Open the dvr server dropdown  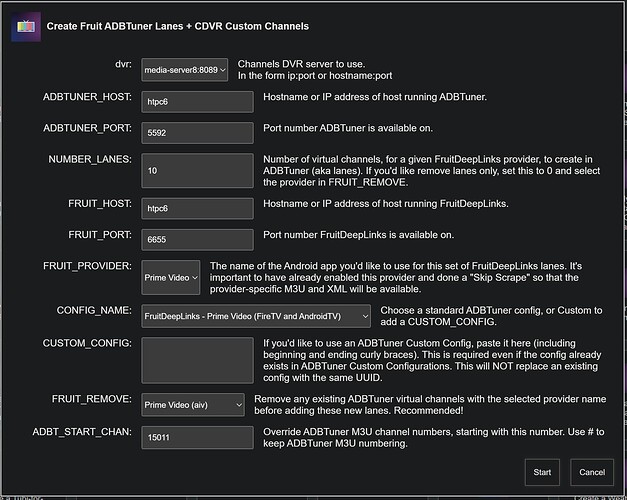click(184, 71)
